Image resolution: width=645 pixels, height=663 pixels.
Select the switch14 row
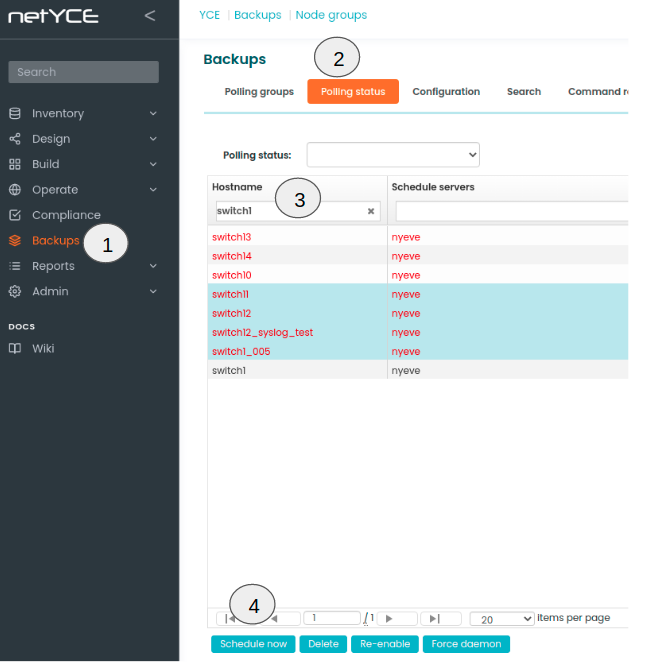pos(418,256)
